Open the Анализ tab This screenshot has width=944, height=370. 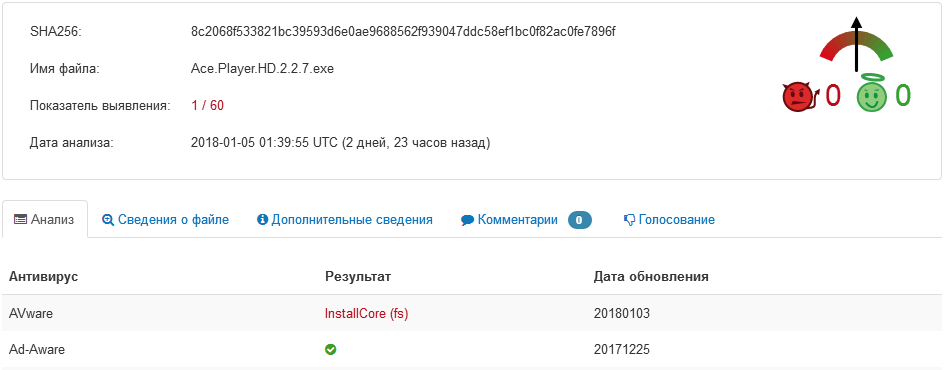[45, 220]
